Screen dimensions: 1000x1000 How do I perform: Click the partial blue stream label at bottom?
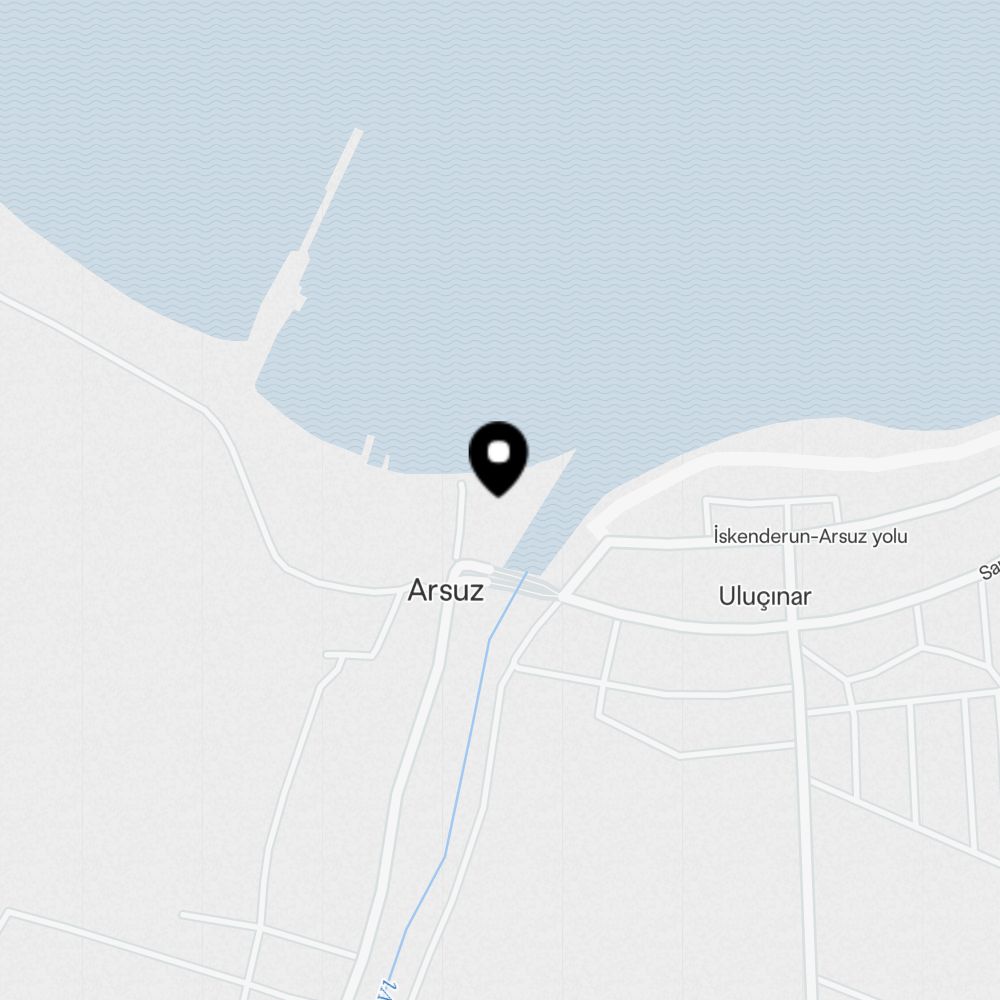389,990
